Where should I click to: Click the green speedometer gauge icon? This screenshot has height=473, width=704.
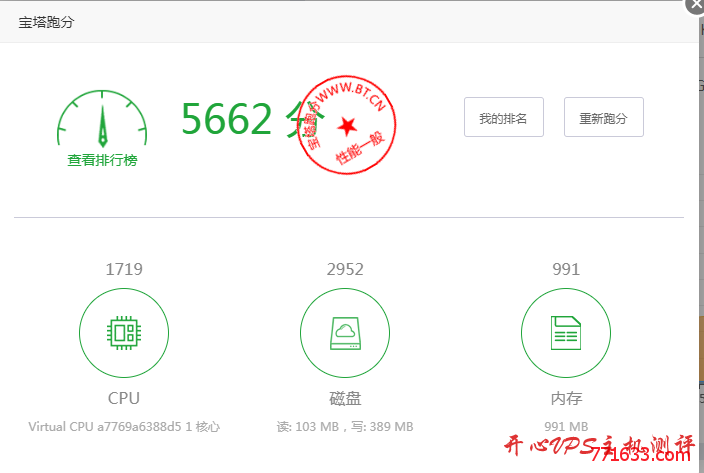pos(102,122)
